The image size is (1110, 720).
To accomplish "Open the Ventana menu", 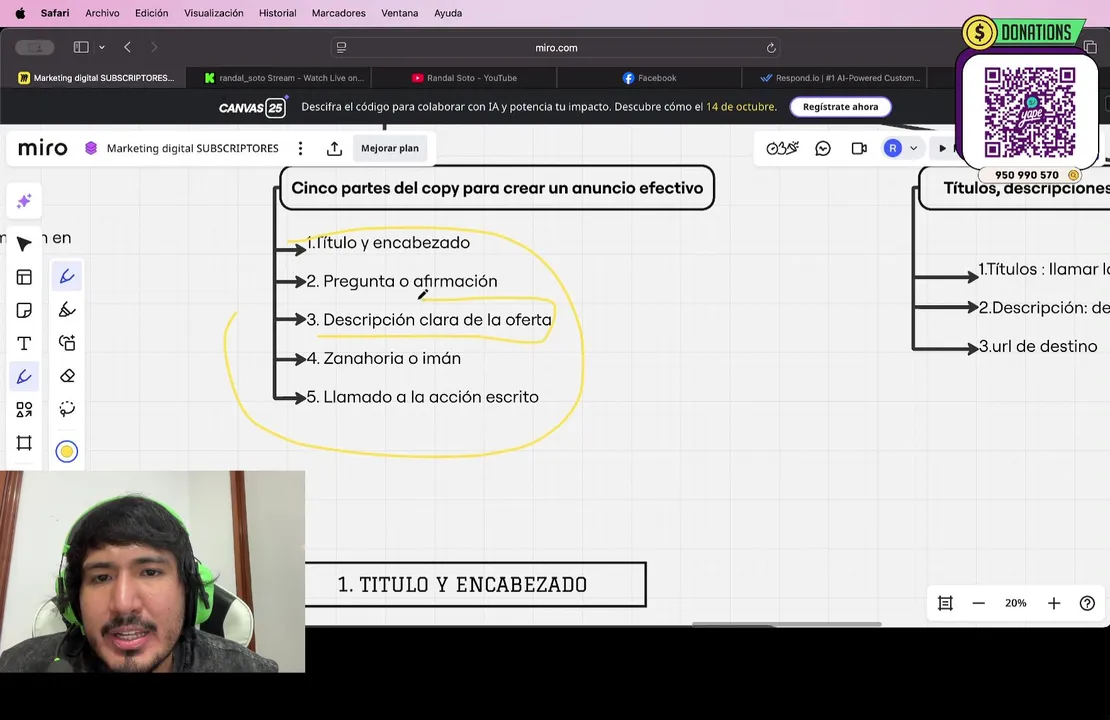I will [399, 13].
